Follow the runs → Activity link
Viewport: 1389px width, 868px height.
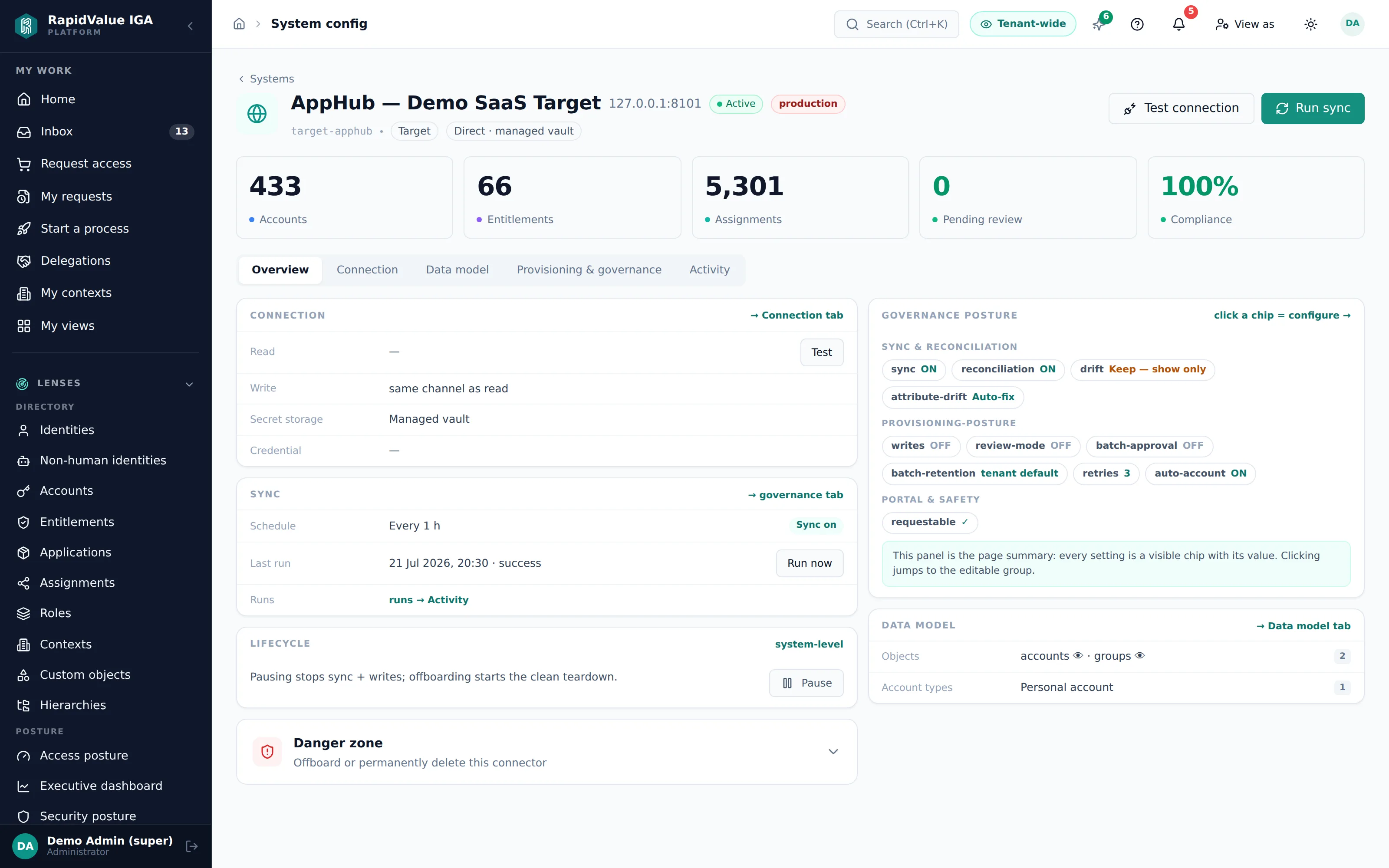428,600
